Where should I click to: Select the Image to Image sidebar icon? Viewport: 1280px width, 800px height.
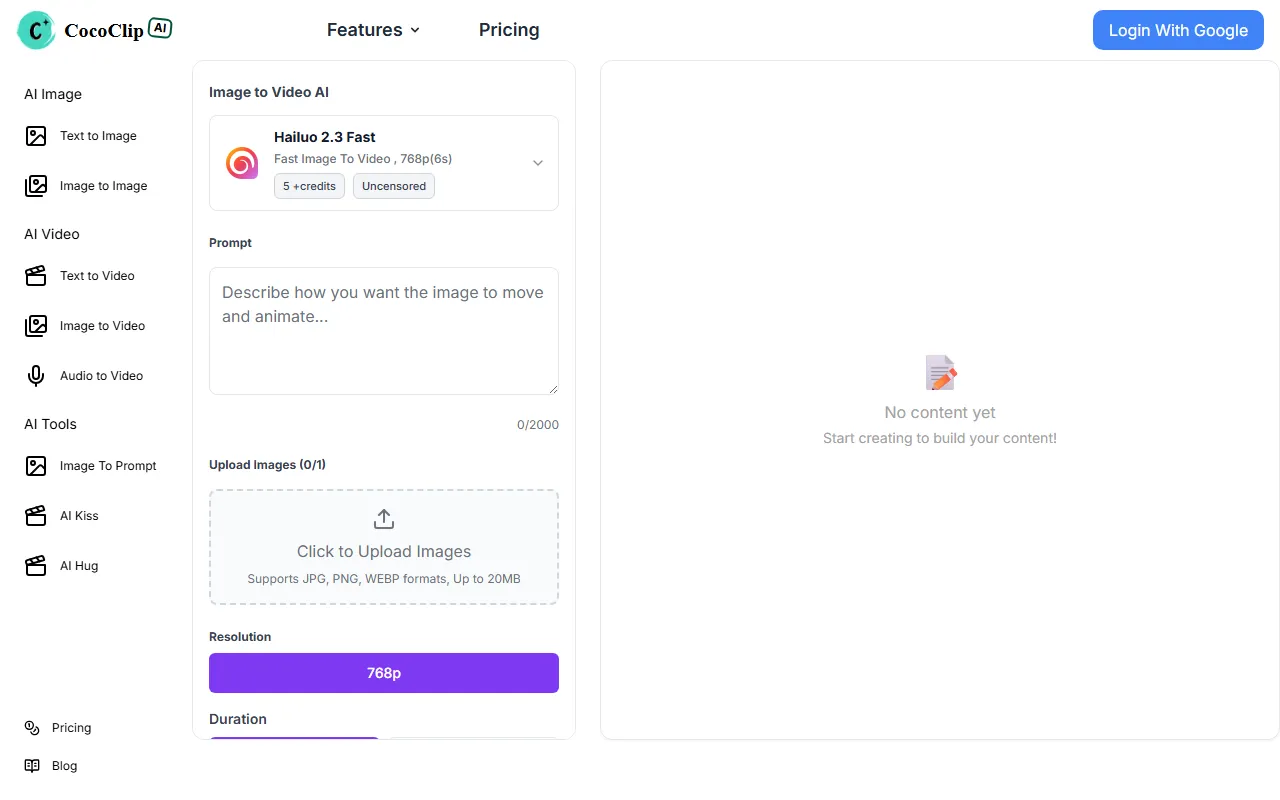point(36,186)
